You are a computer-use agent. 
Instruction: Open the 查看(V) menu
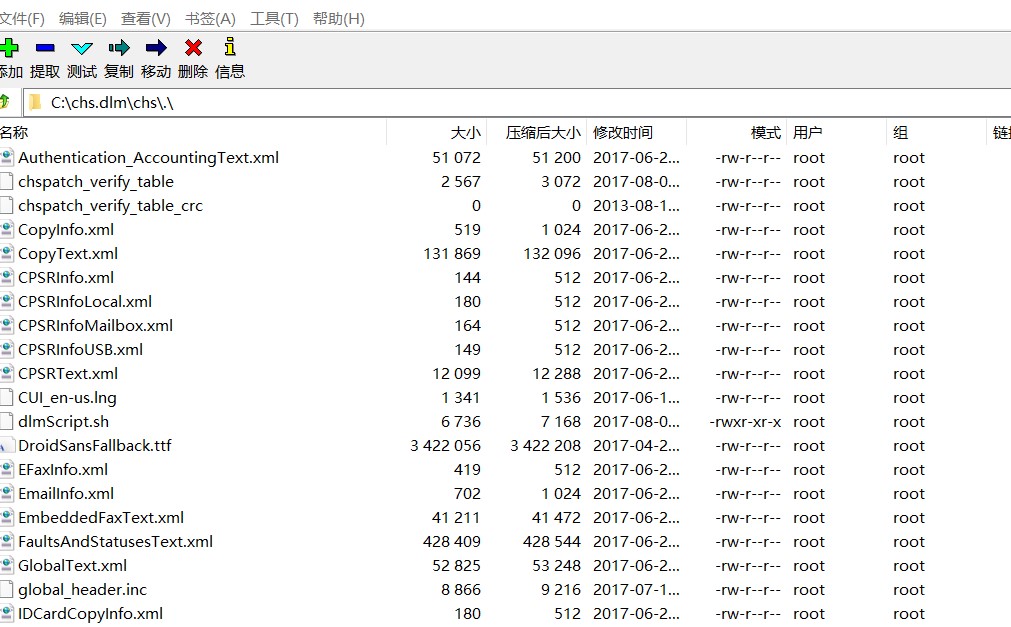click(146, 19)
